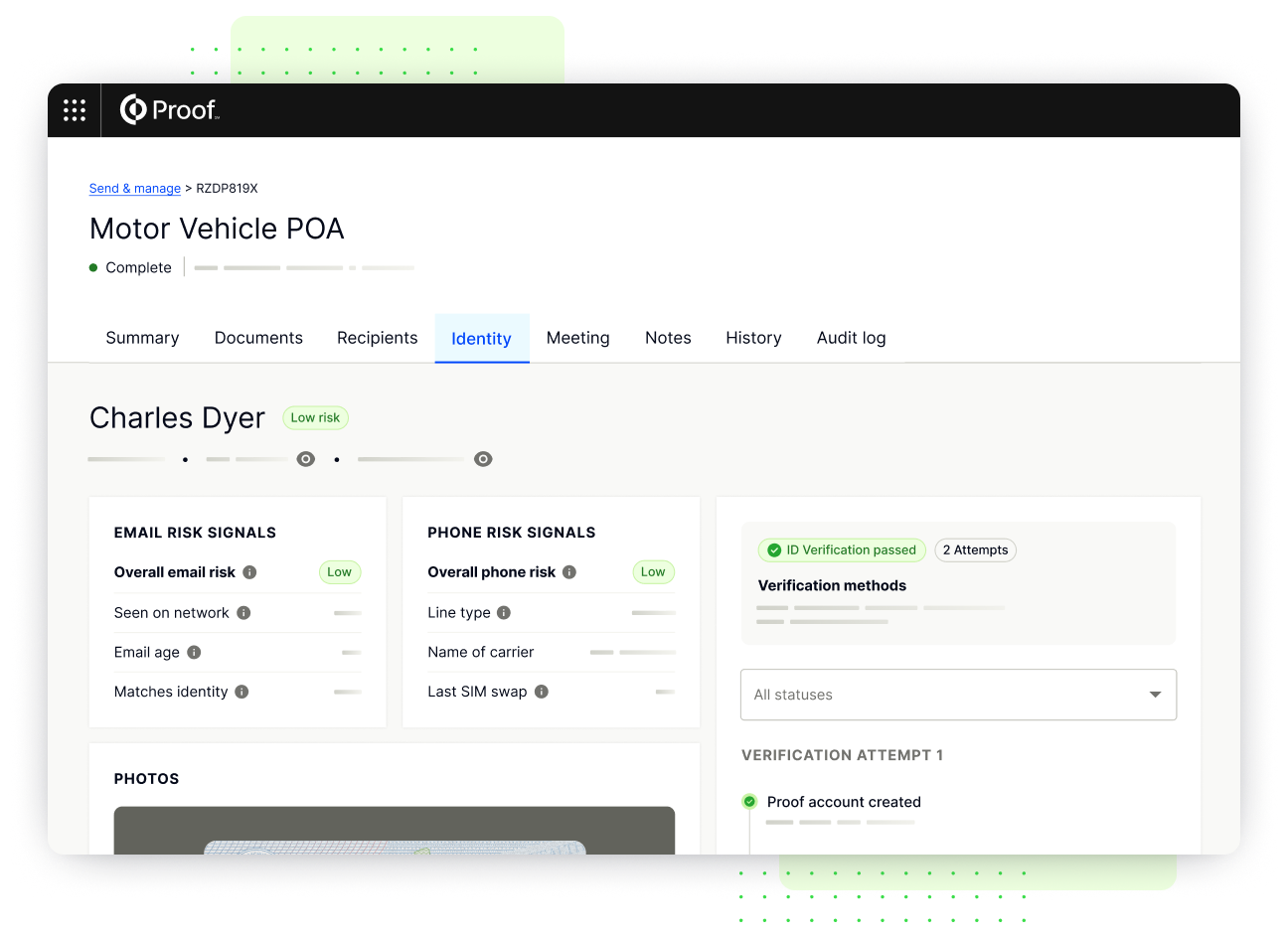Show info for Line type
The width and height of the screenshot is (1288, 938).
pos(504,613)
